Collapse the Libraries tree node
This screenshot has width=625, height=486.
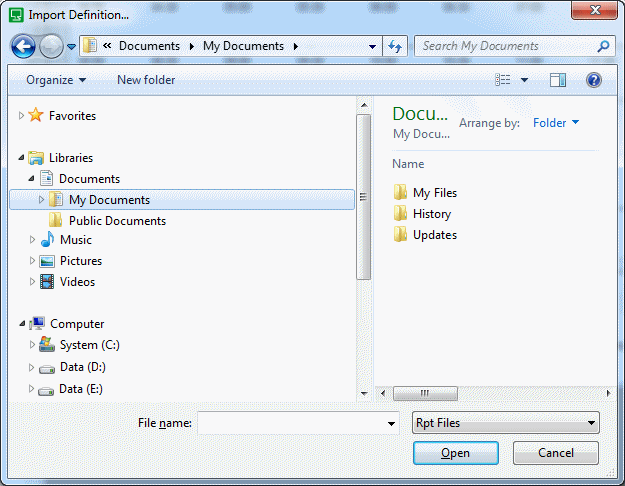click(22, 158)
